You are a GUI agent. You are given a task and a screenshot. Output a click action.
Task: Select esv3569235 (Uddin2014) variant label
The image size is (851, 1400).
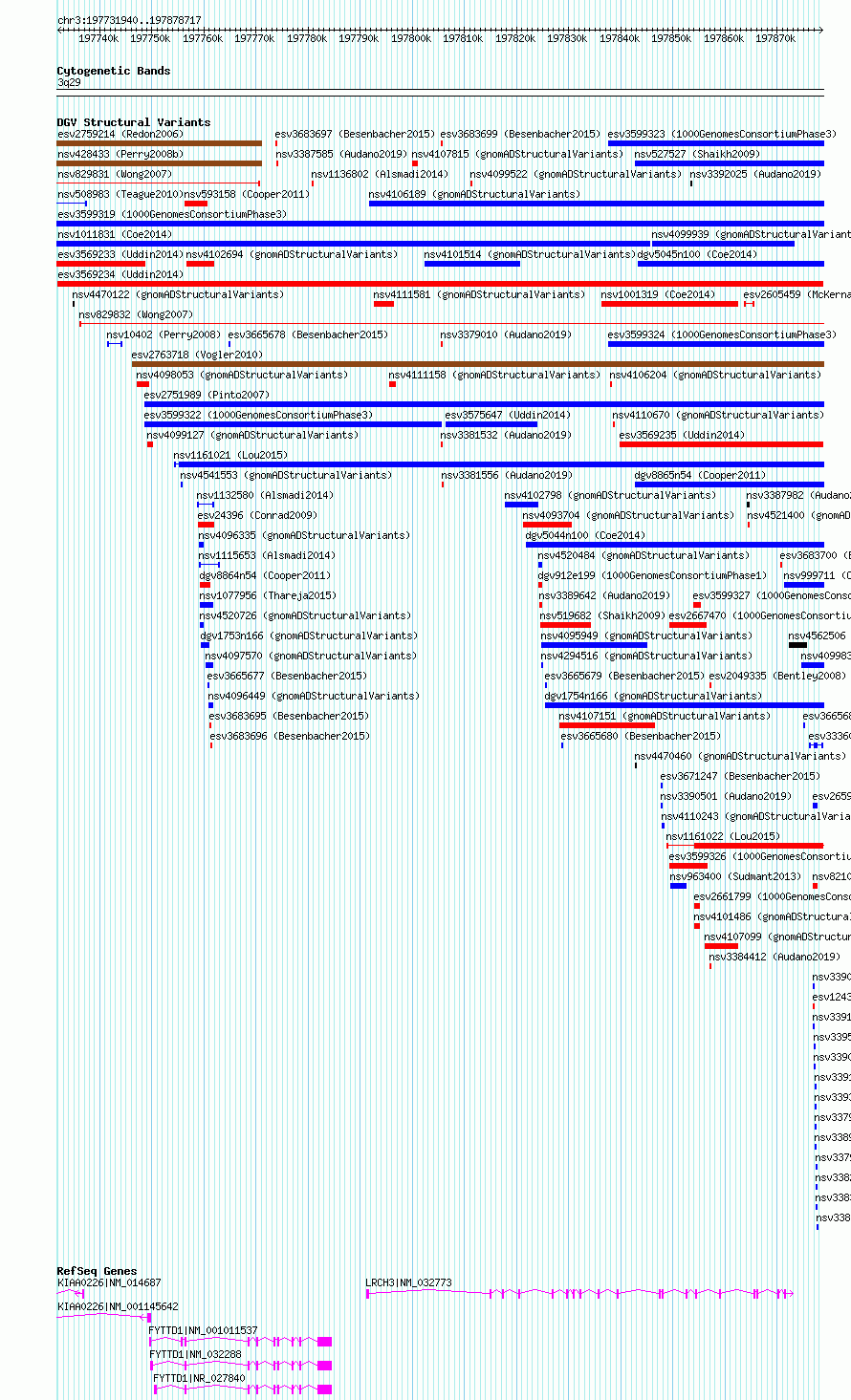682,435
